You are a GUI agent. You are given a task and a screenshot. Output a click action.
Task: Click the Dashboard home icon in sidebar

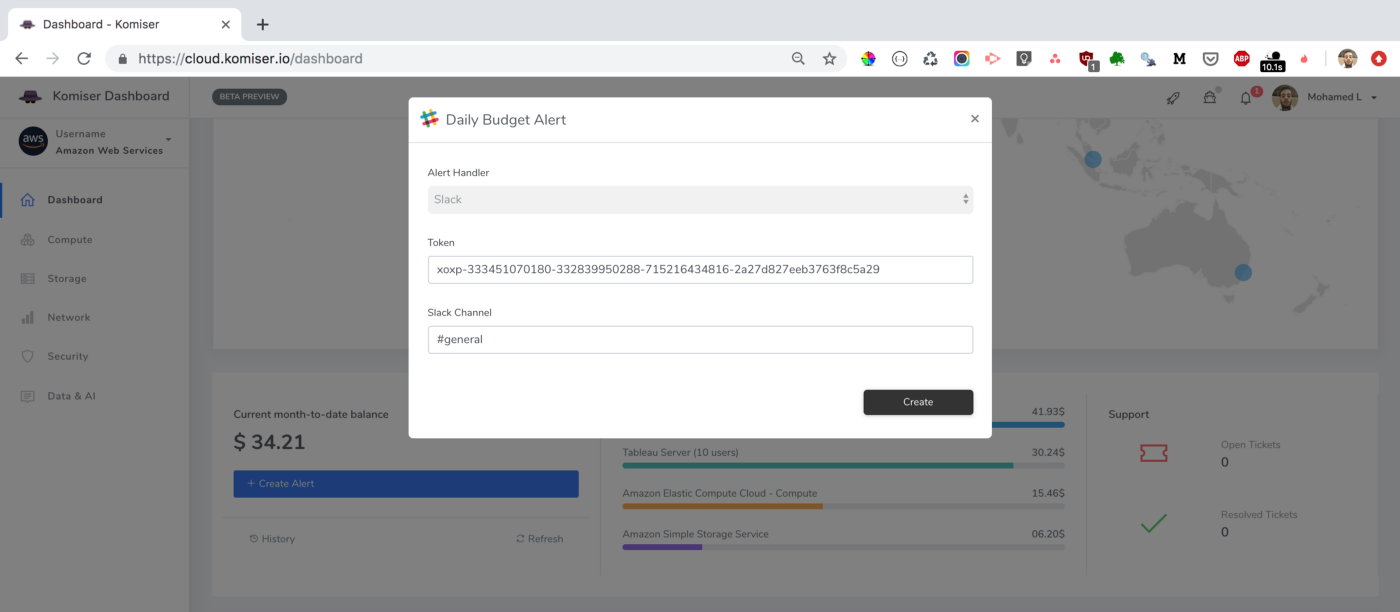[x=28, y=199]
